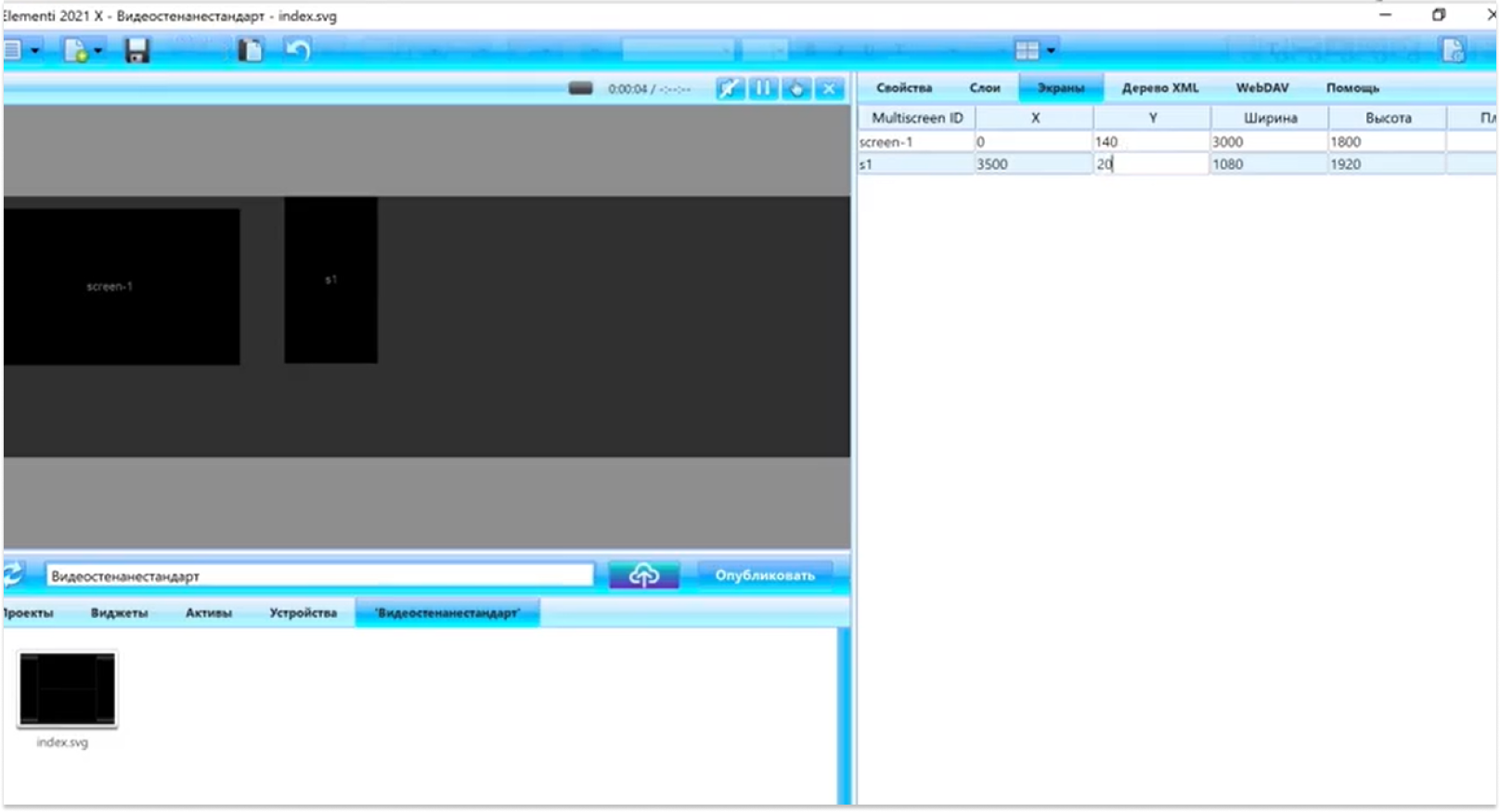Screen dimensions: 1500x812
Task: Open the Дерево XML tab
Action: 1160,88
